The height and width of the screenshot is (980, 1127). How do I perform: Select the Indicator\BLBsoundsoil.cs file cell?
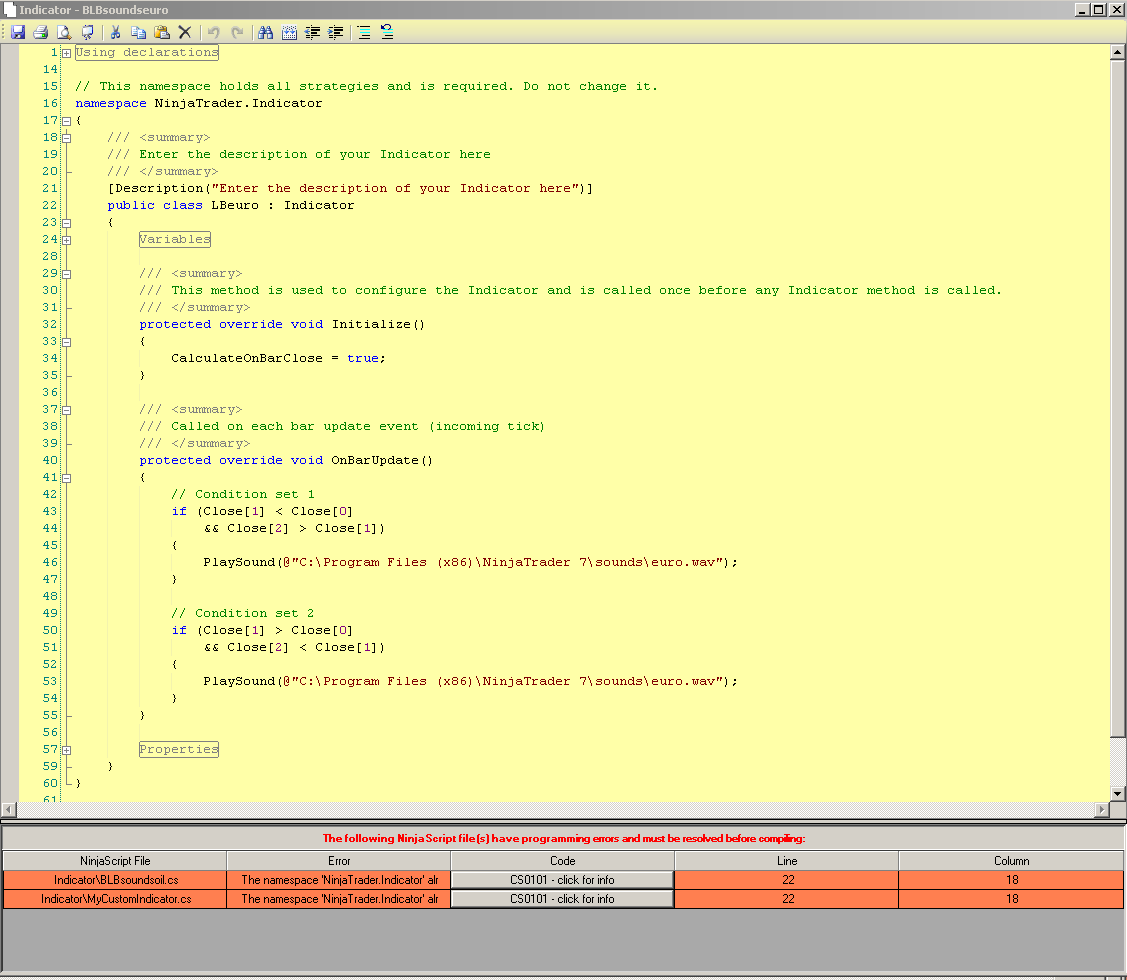click(x=115, y=880)
